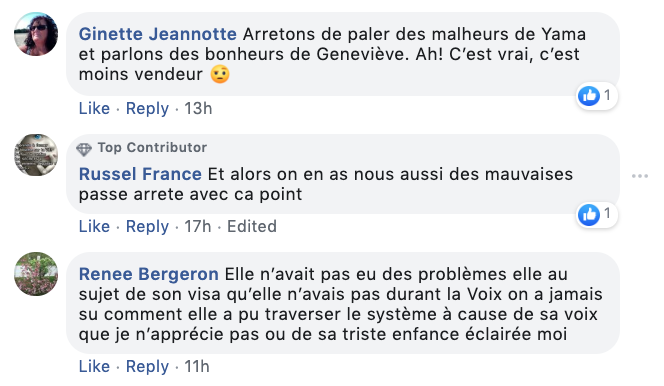Click the 13h timestamp on Ginette's comment
The width and height of the screenshot is (664, 386).
coord(198,108)
